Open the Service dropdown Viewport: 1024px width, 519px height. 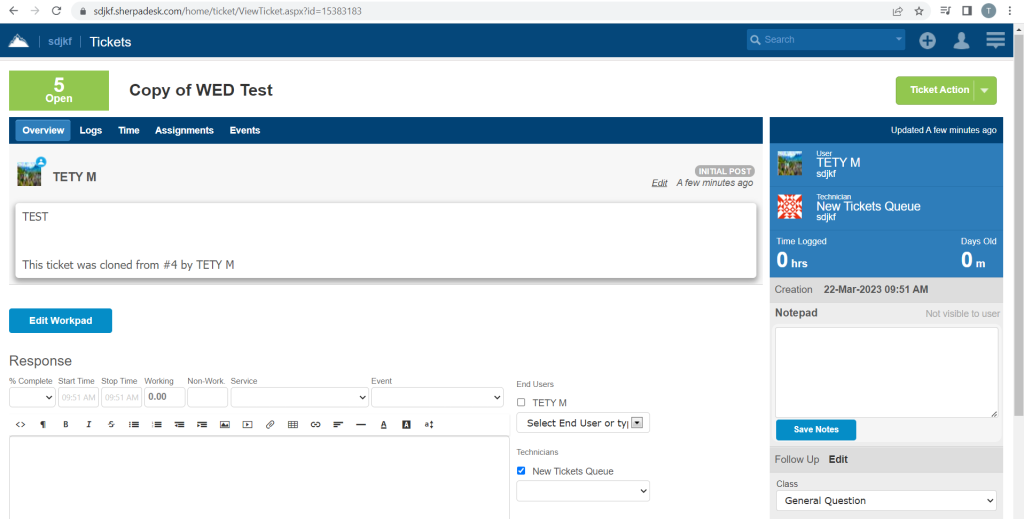click(300, 397)
